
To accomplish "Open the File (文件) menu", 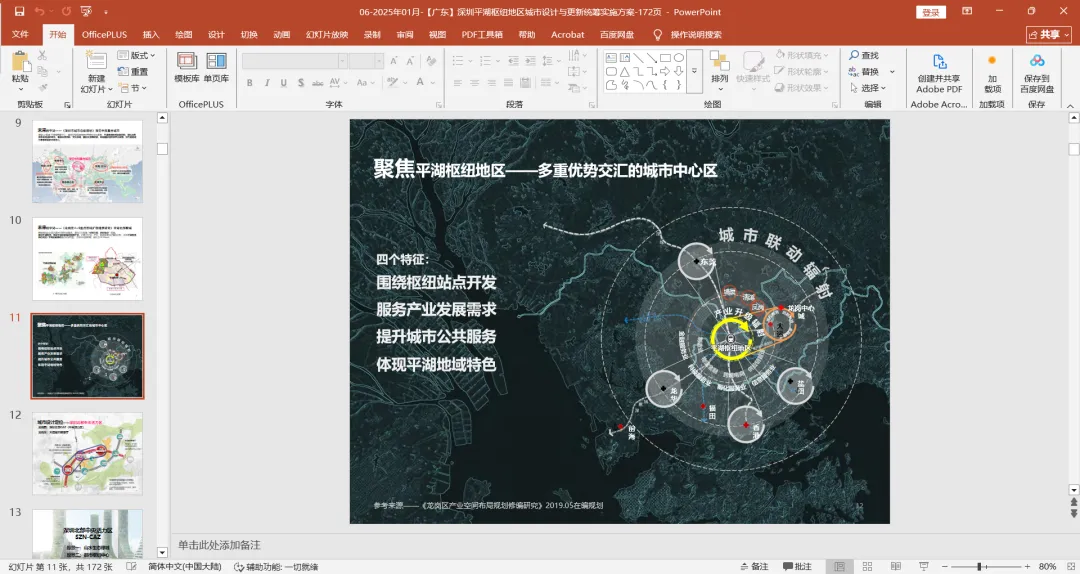I will click(20, 34).
